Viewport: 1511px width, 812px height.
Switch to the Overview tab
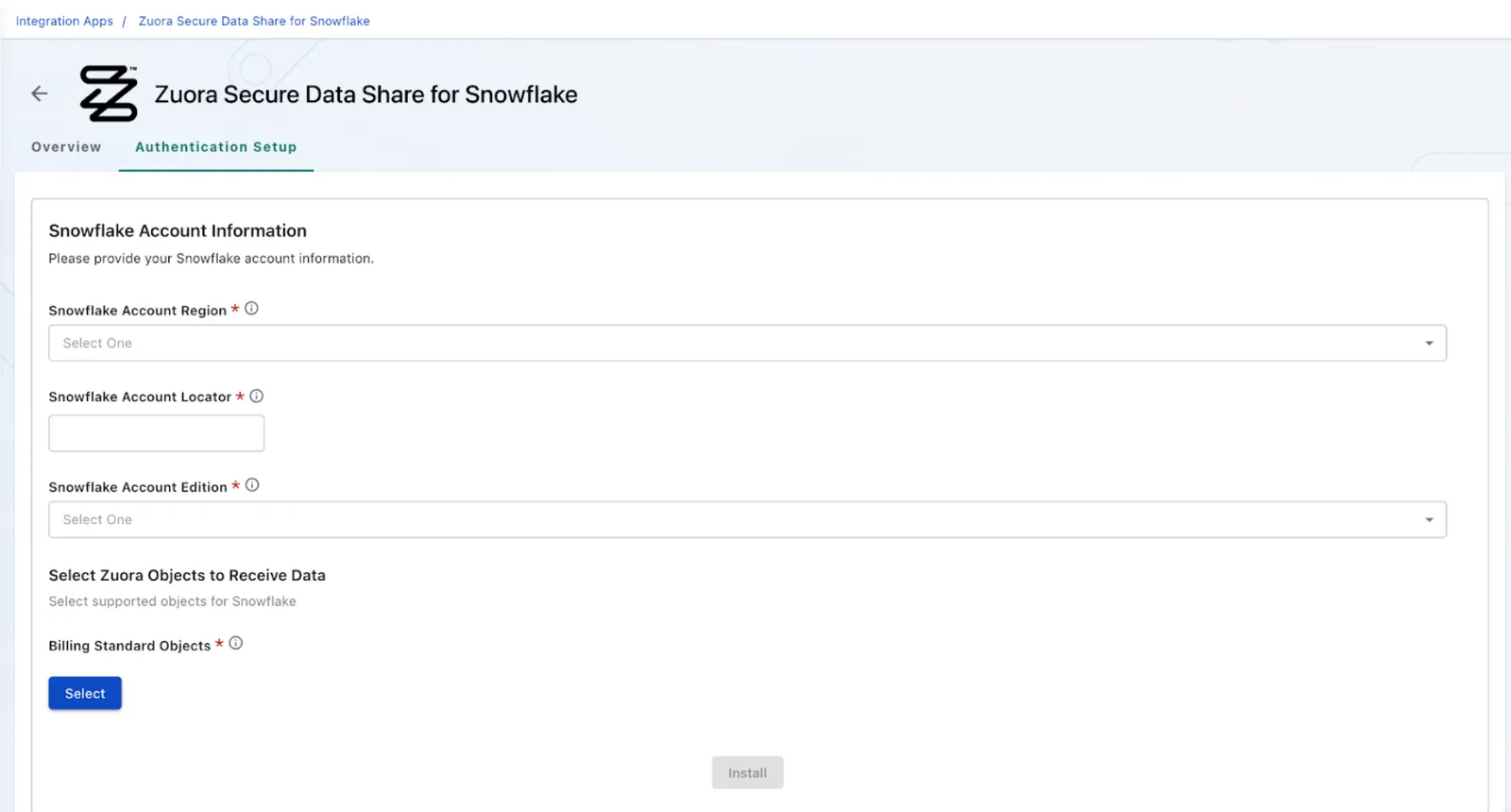[x=66, y=147]
